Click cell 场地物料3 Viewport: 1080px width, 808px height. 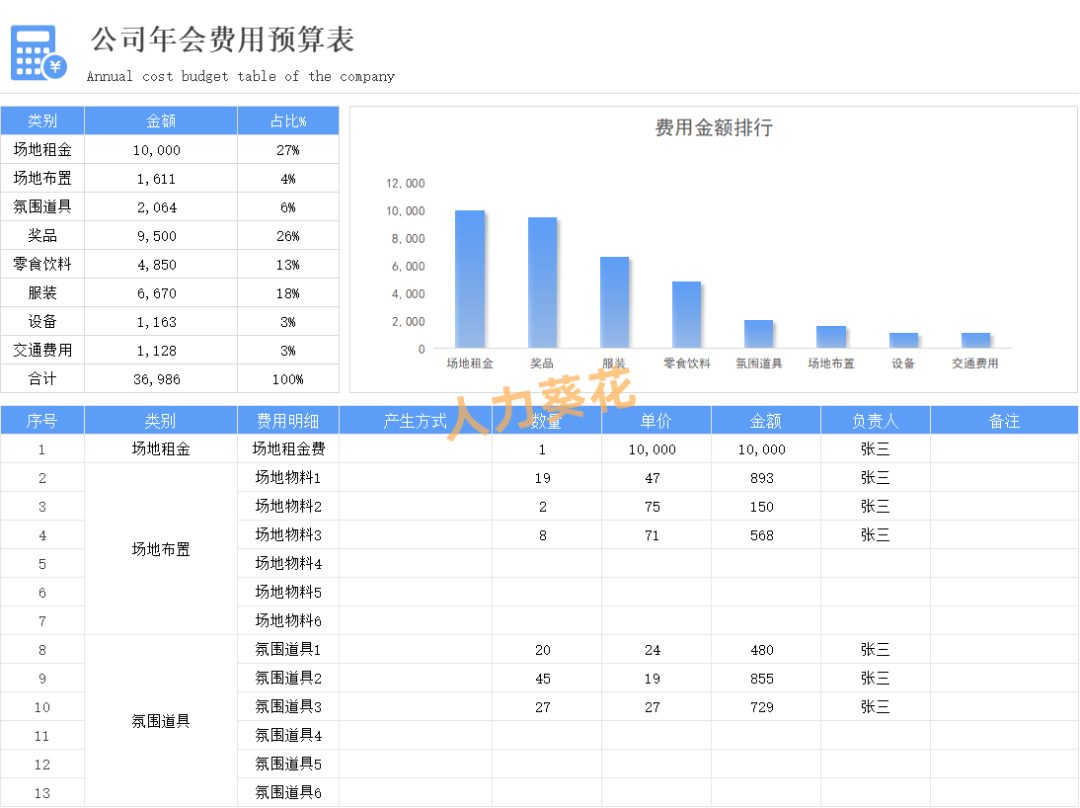click(288, 535)
